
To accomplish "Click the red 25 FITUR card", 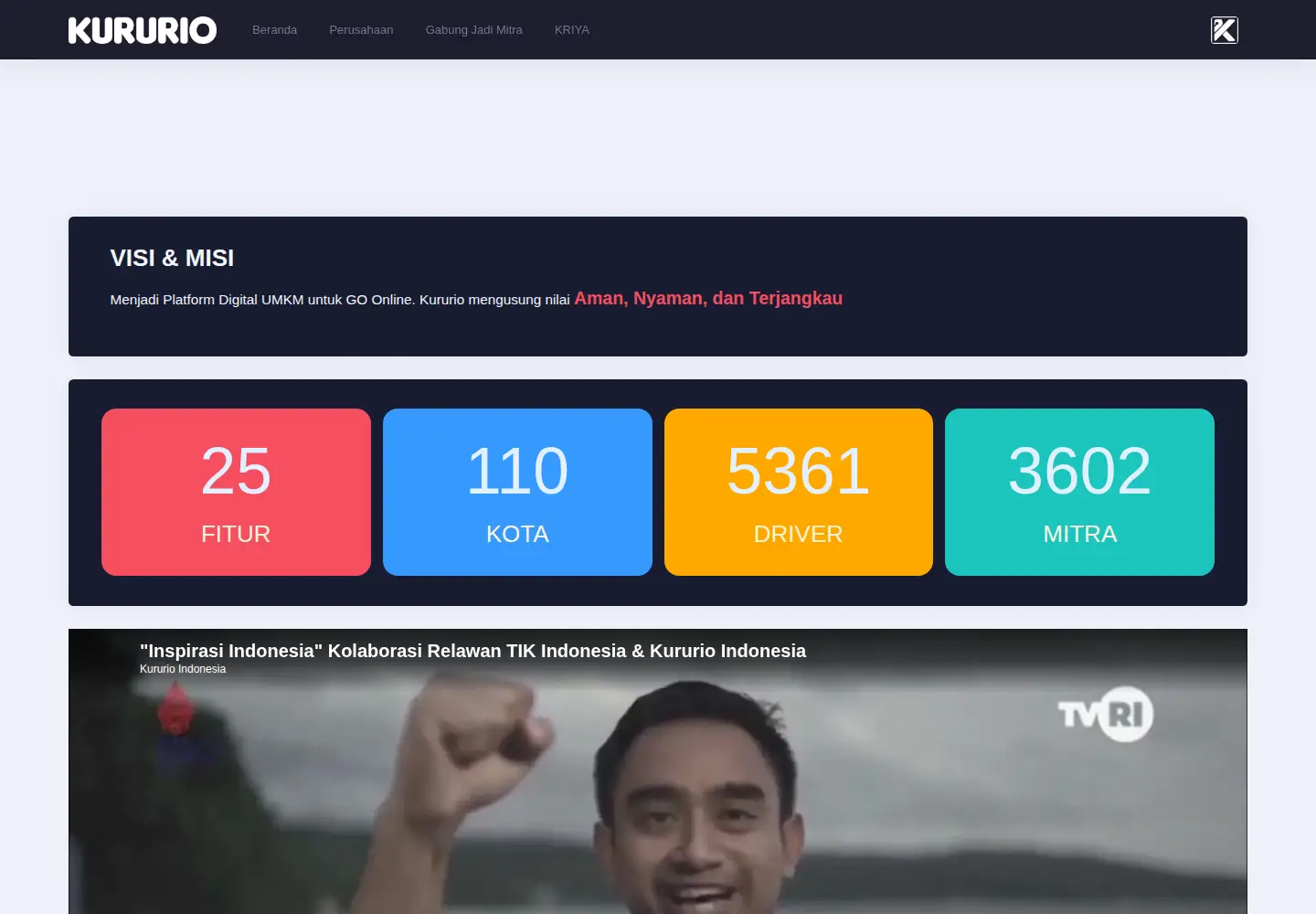I will [x=236, y=492].
